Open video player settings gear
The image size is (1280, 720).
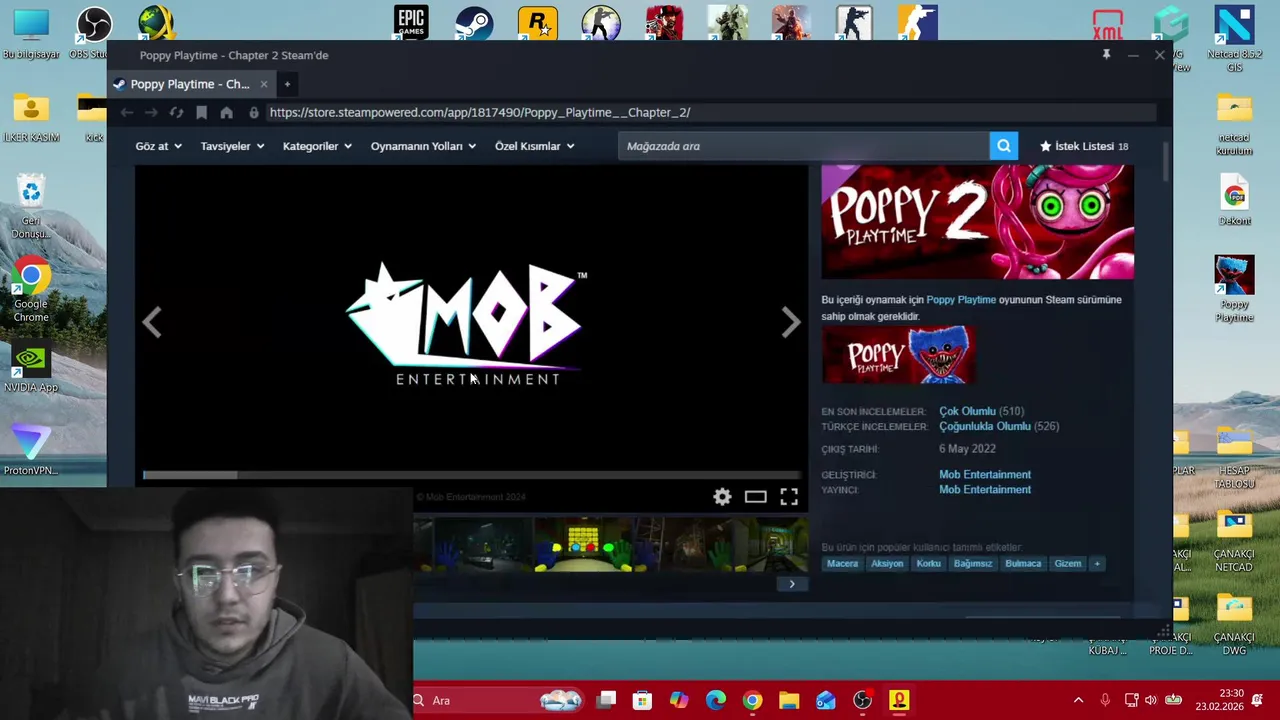point(722,496)
